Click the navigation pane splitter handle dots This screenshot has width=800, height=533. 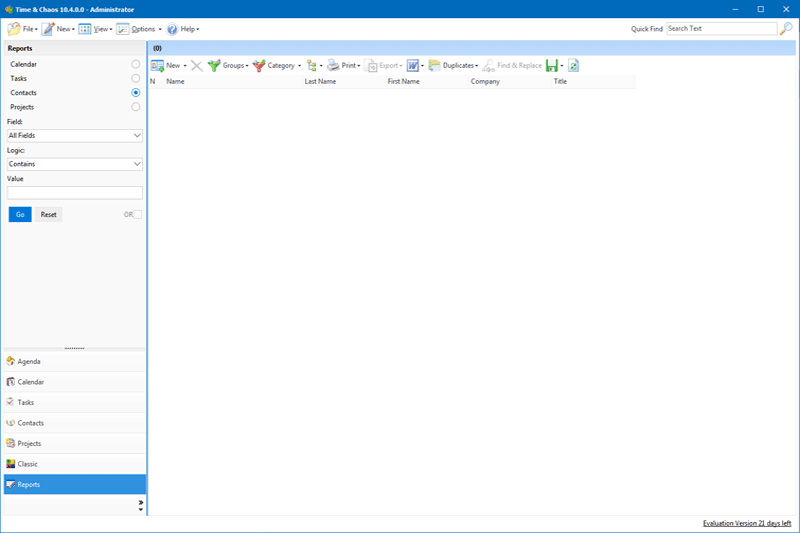pos(74,348)
